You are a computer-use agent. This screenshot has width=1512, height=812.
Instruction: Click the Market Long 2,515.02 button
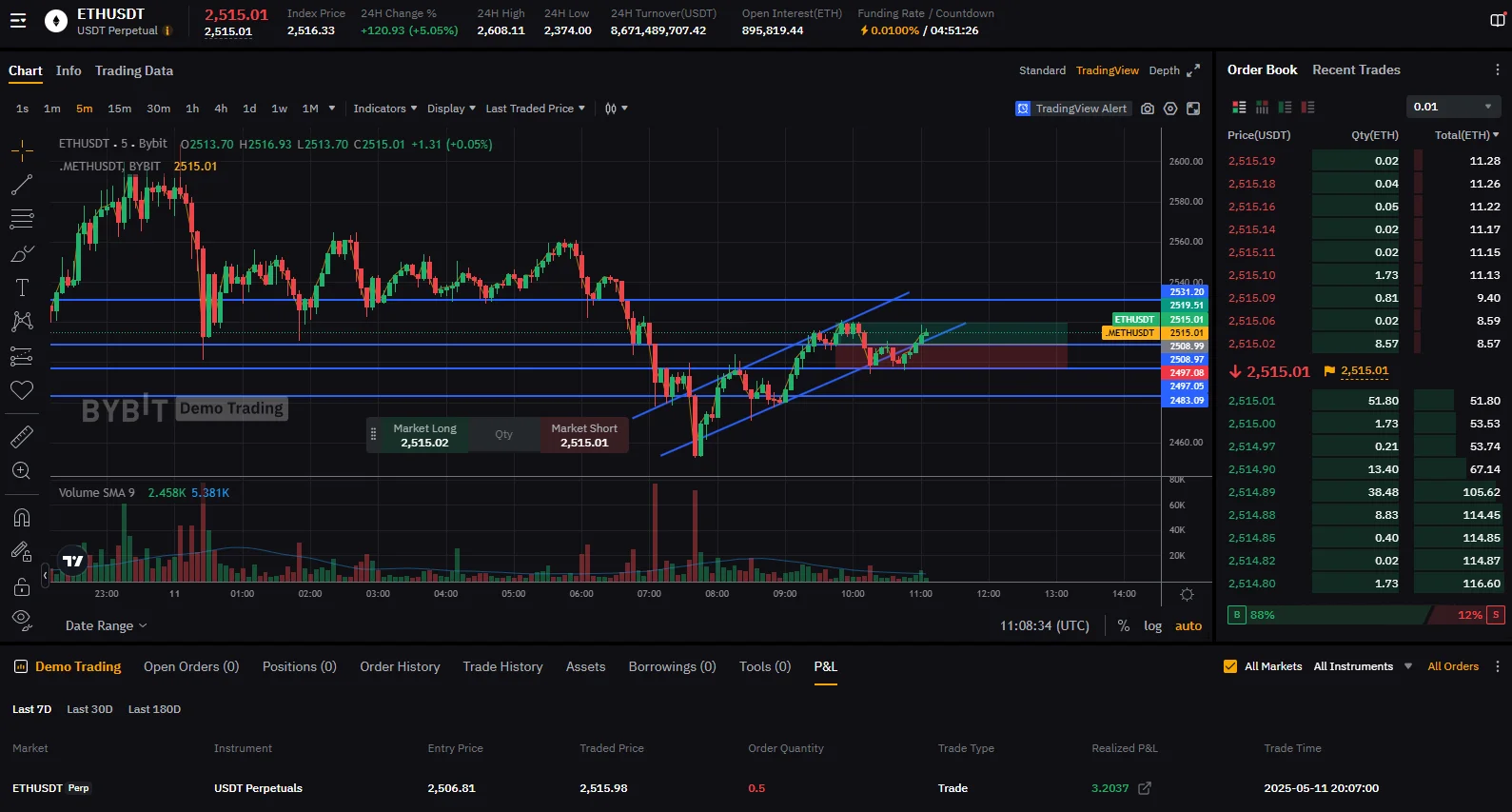pos(424,435)
